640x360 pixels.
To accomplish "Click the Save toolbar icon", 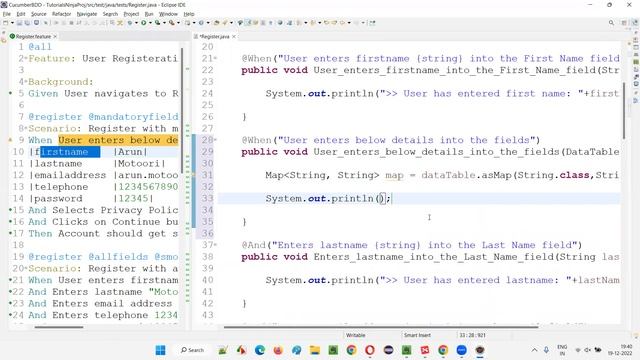I will click(x=19, y=23).
